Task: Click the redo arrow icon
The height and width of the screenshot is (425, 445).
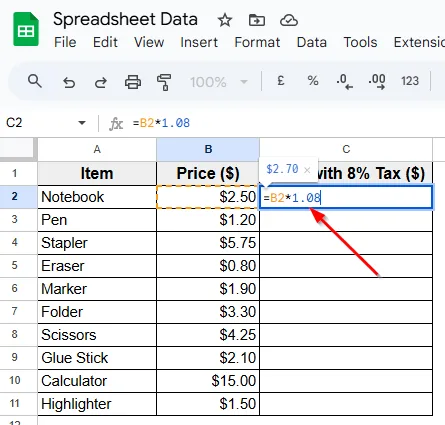Action: coord(101,82)
